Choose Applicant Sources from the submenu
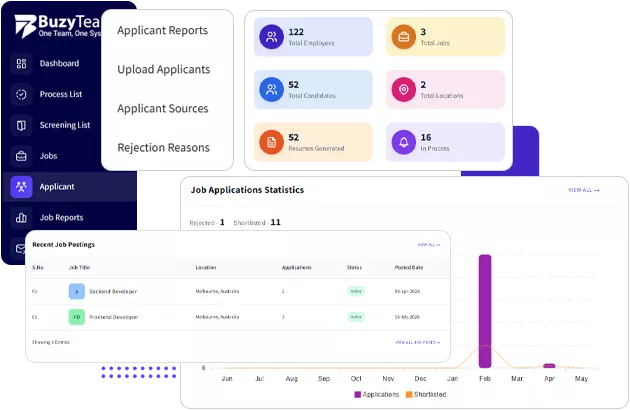 163,109
